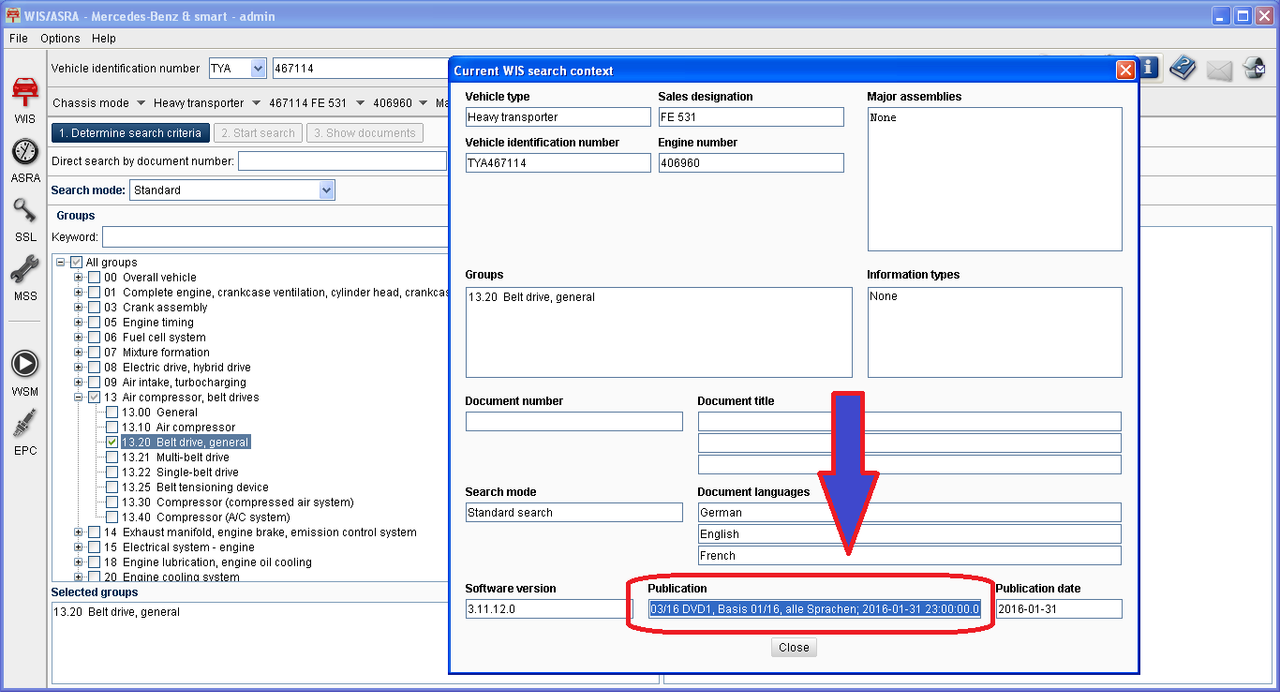
Task: Expand the 01 Complete engine group
Action: click(79, 292)
